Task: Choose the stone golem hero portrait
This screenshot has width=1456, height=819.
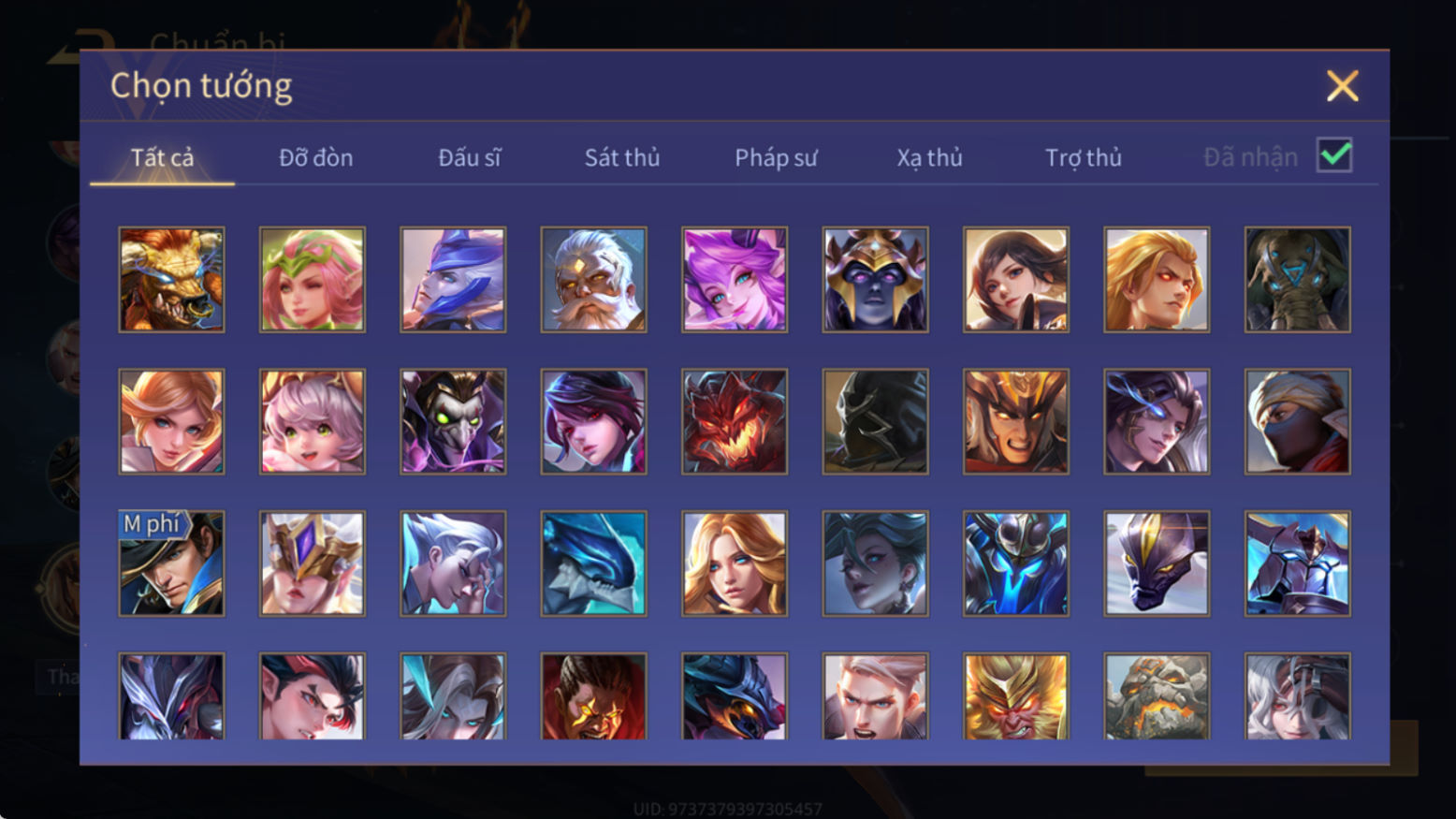Action: point(1157,696)
